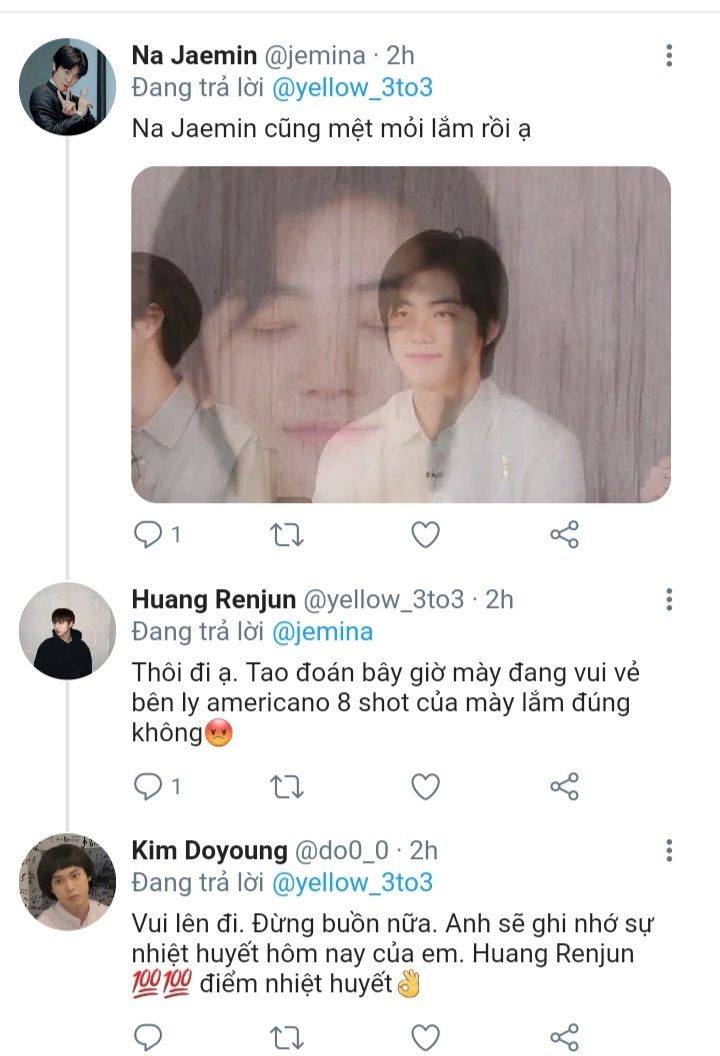This screenshot has width=720, height=1056.
Task: Share Huang Renjun's tweet
Action: coord(565,787)
